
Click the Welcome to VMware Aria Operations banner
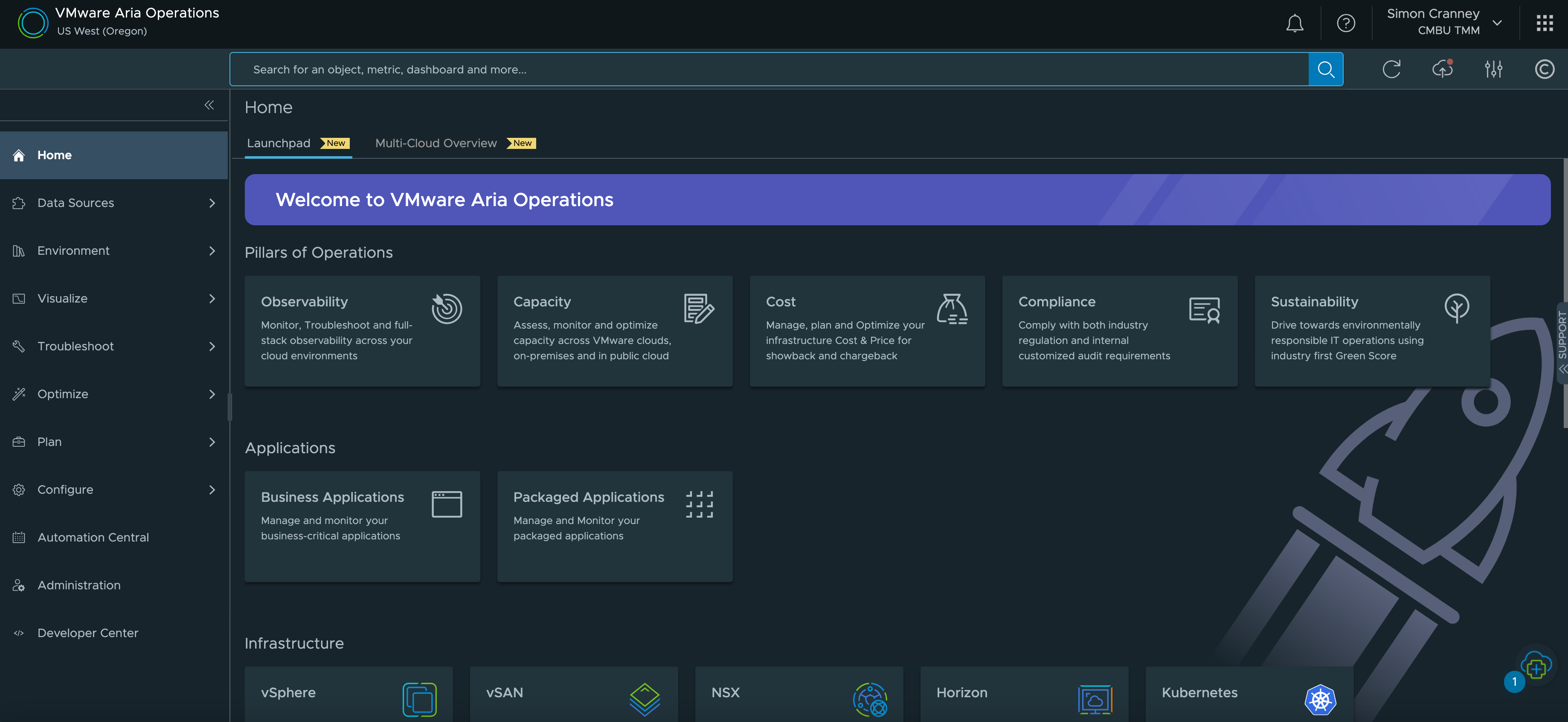point(897,200)
